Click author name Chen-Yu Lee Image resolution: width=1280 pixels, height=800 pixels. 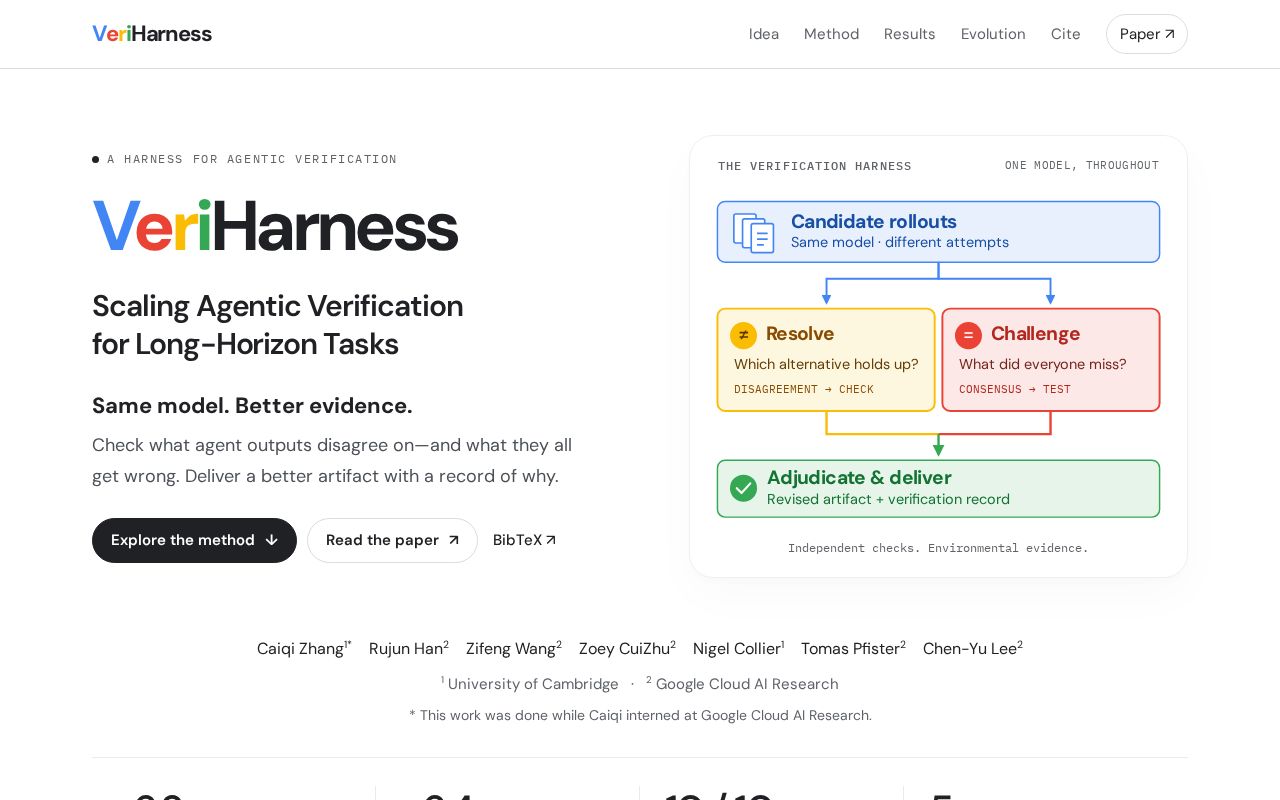pos(970,648)
